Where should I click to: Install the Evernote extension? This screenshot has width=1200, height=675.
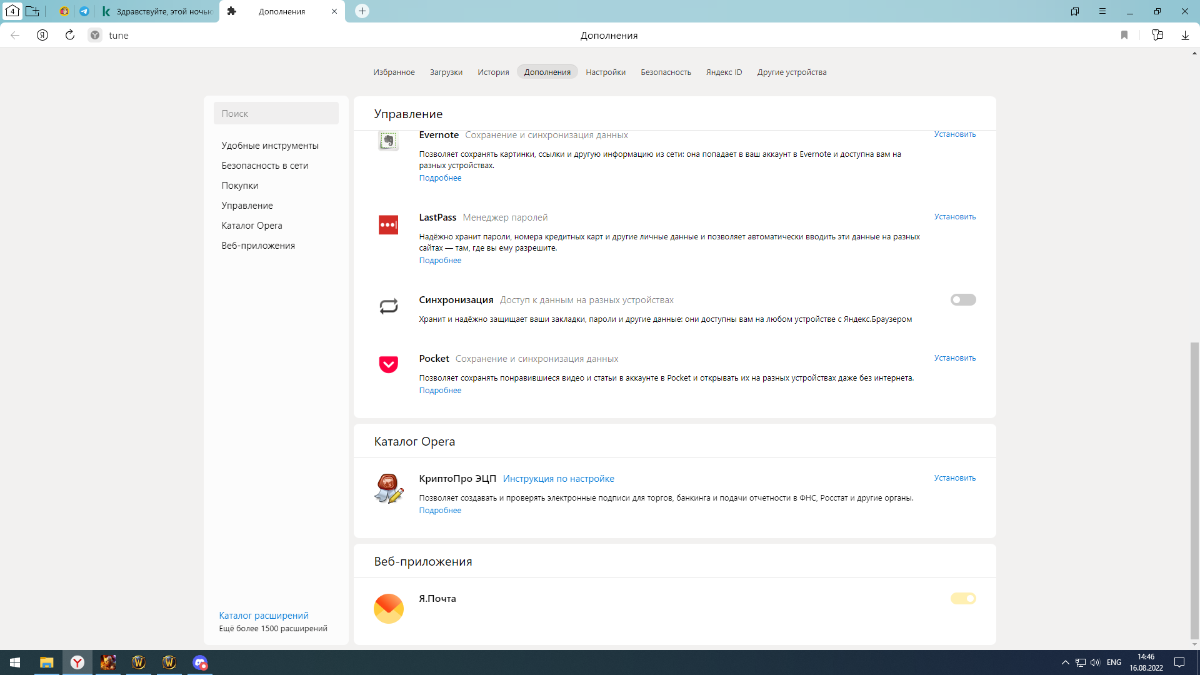coord(955,133)
